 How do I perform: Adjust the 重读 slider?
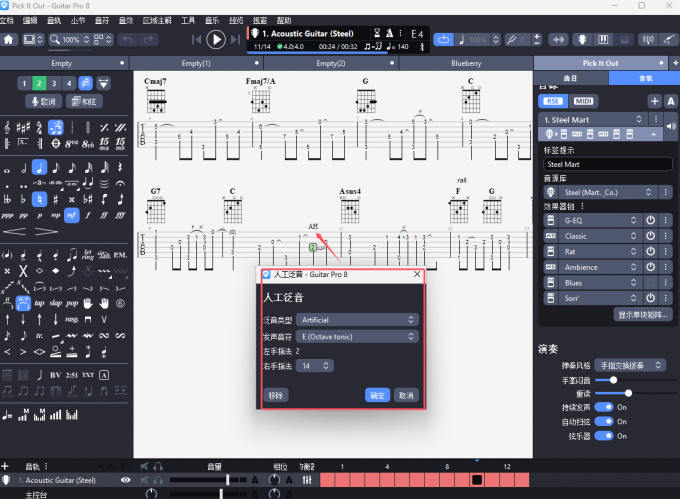[x=628, y=393]
